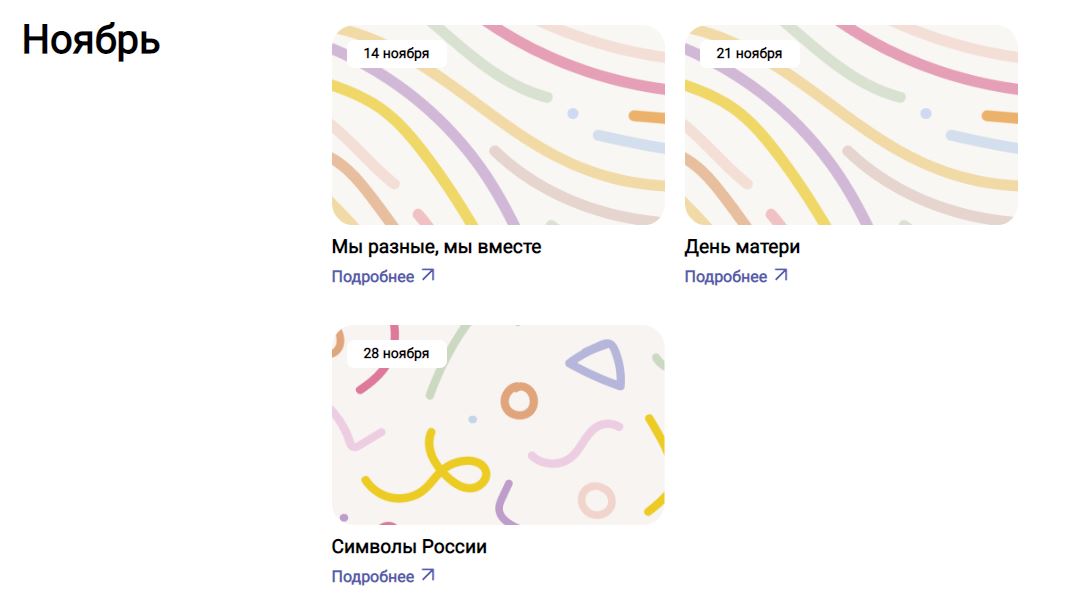This screenshot has width=1066, height=609.
Task: Select the title День матери
Action: coord(742,247)
